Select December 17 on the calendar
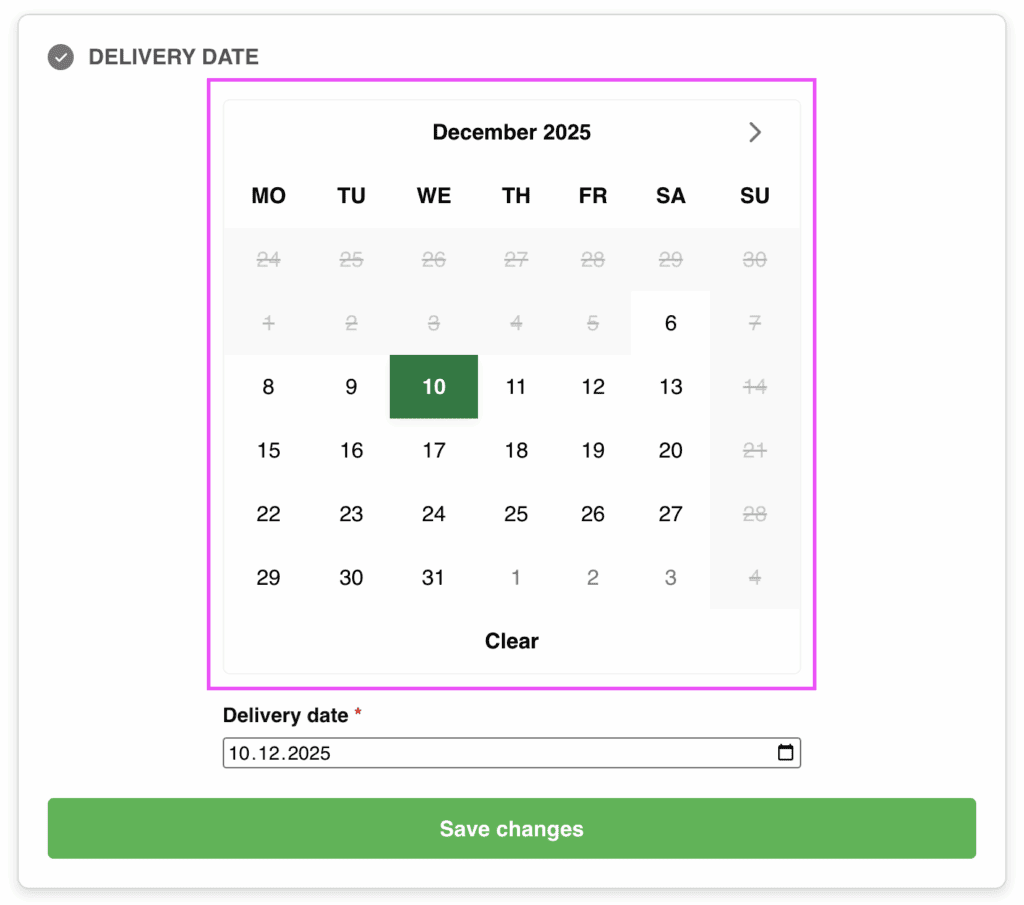Screen dimensions: 1024x905 coord(433,450)
